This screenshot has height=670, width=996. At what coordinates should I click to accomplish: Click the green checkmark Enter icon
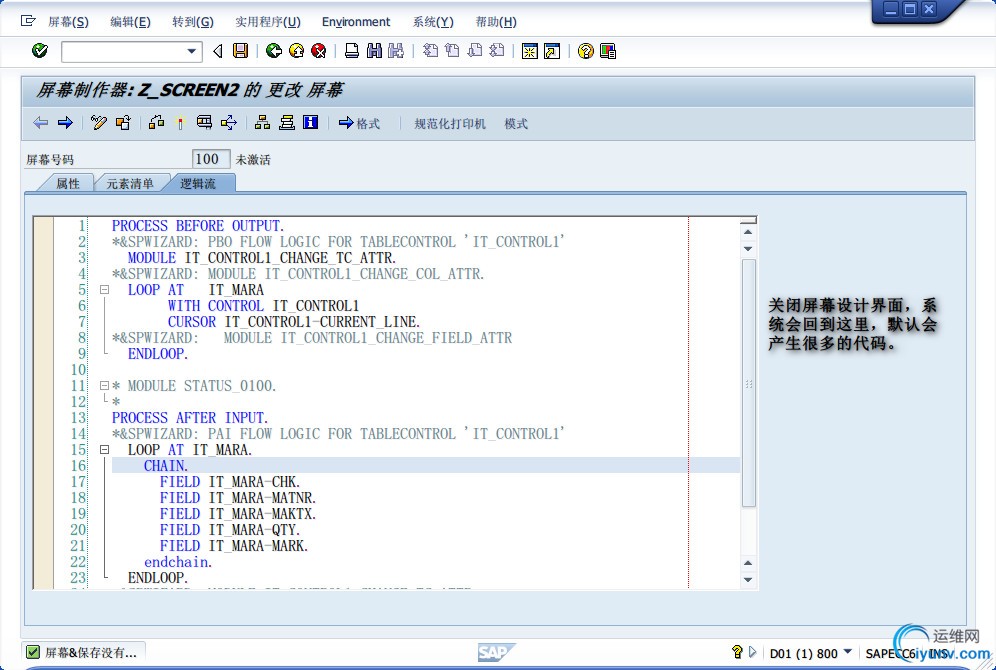pyautogui.click(x=40, y=51)
